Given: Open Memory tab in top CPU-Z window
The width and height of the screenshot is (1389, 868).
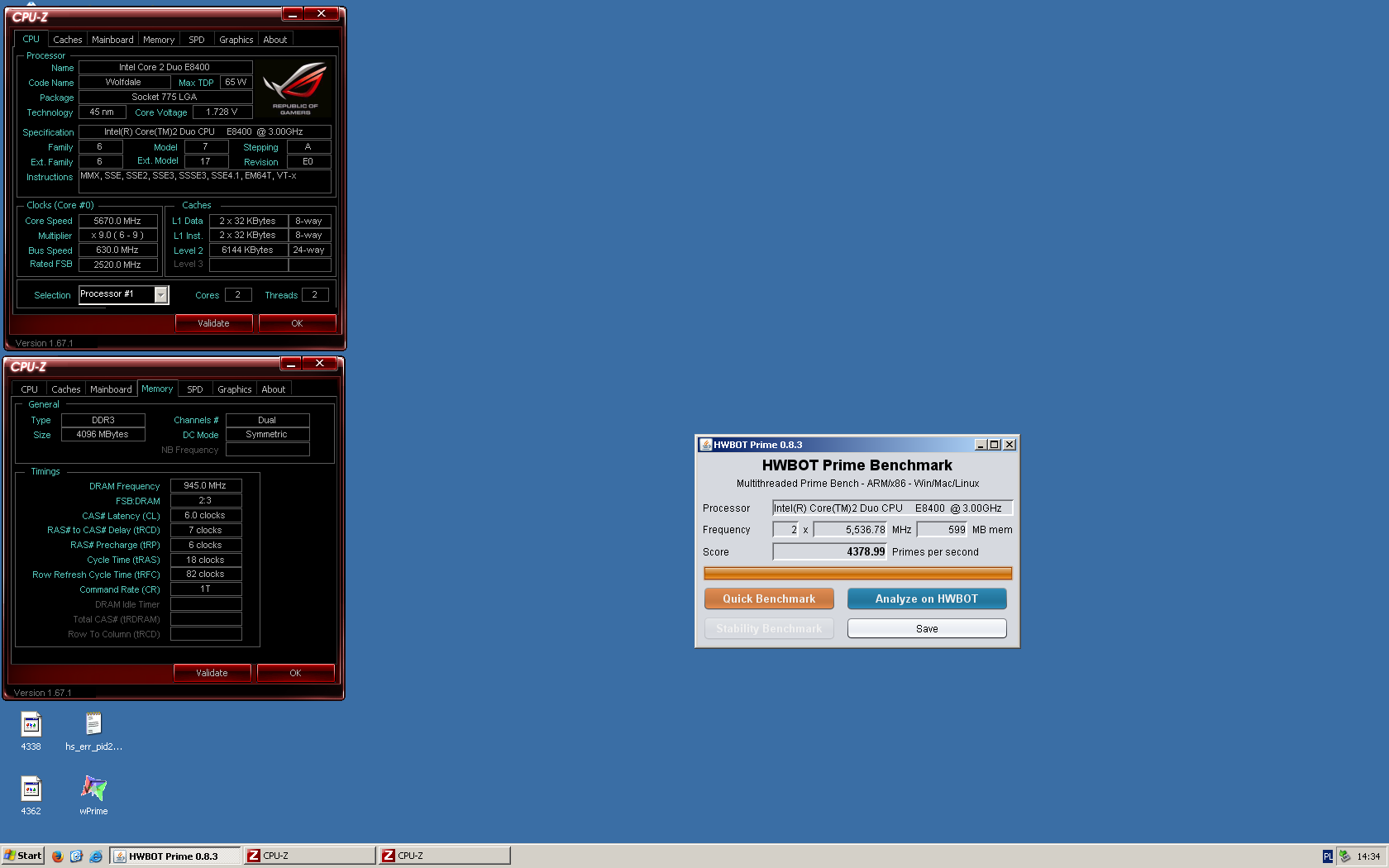Looking at the screenshot, I should click(x=159, y=40).
